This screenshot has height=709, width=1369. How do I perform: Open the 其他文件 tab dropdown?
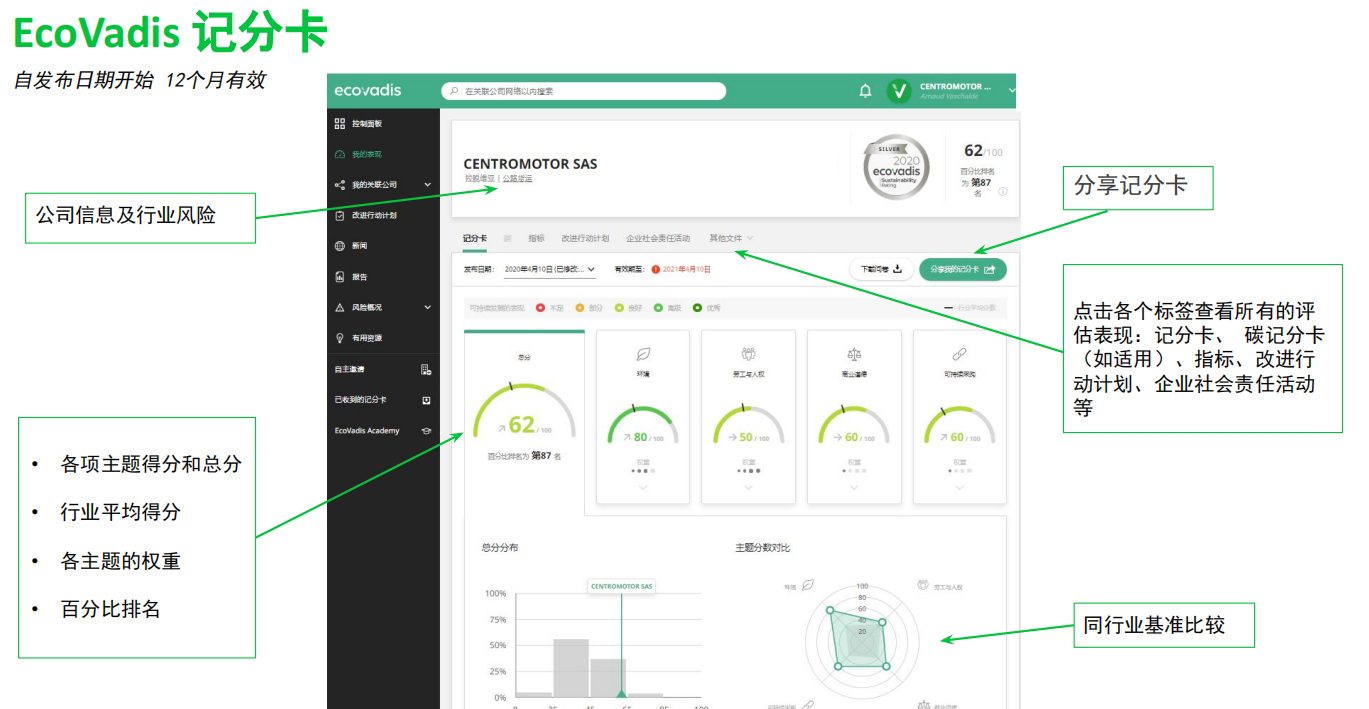tap(750, 238)
